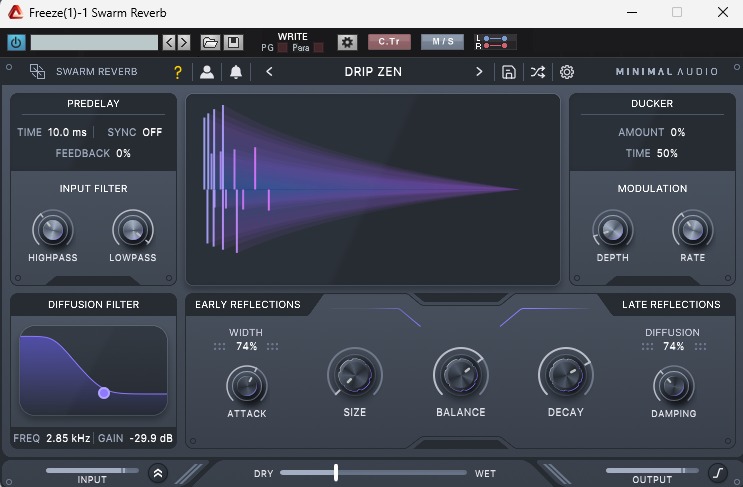The width and height of the screenshot is (743, 487).
Task: Click the Decay knob
Action: coord(566,375)
